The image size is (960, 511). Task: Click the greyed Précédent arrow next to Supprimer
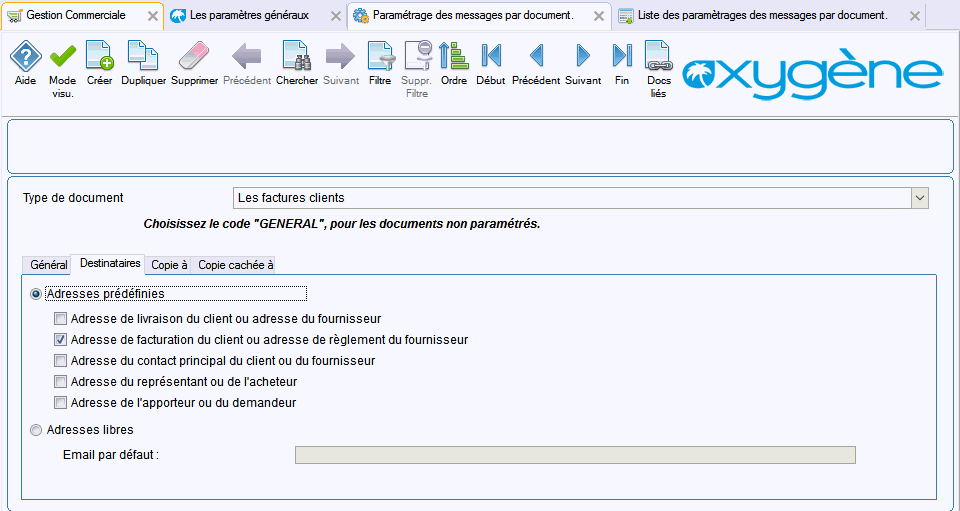(x=247, y=56)
